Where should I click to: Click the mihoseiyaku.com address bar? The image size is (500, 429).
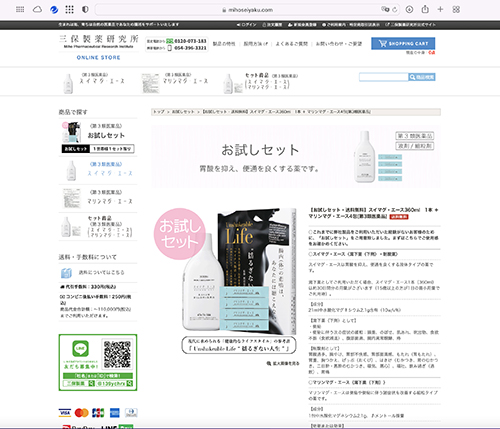click(x=248, y=10)
